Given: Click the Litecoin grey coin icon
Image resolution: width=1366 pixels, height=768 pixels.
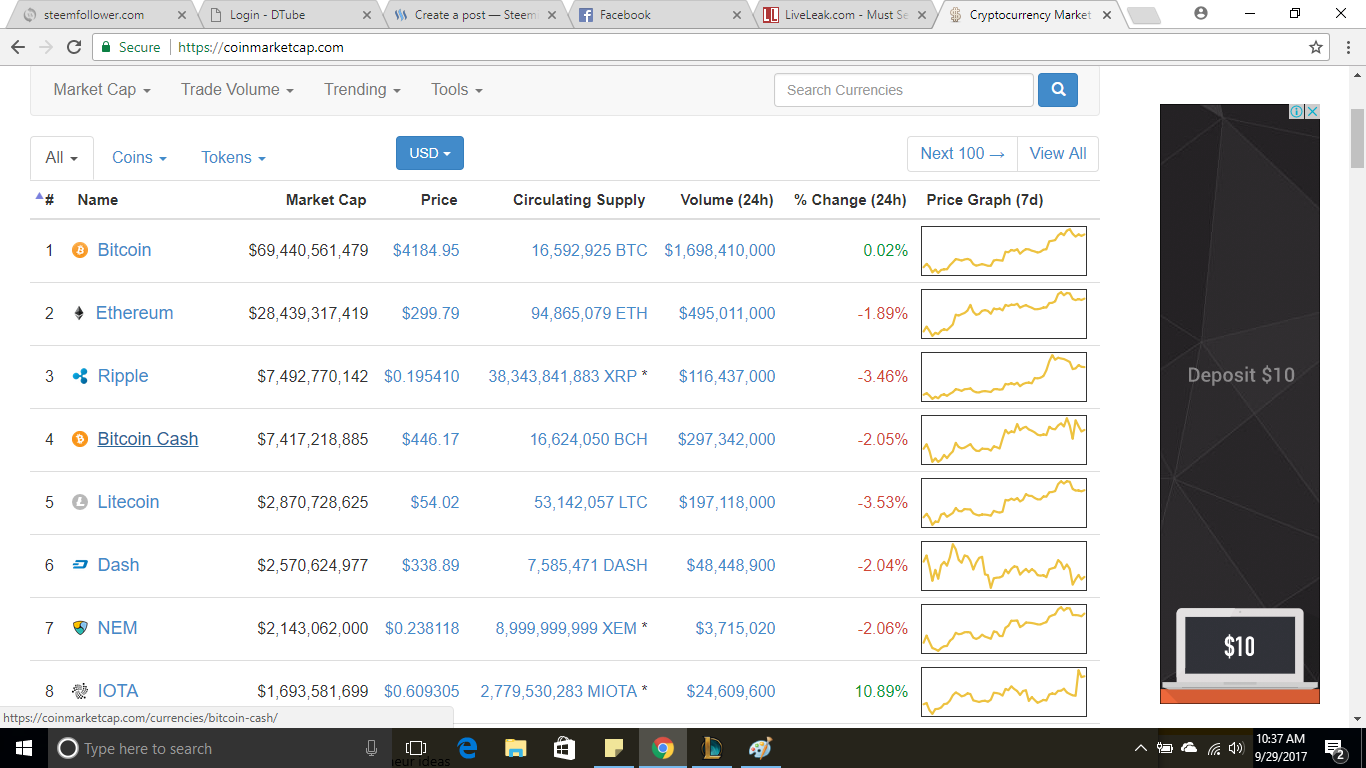Looking at the screenshot, I should tap(80, 502).
